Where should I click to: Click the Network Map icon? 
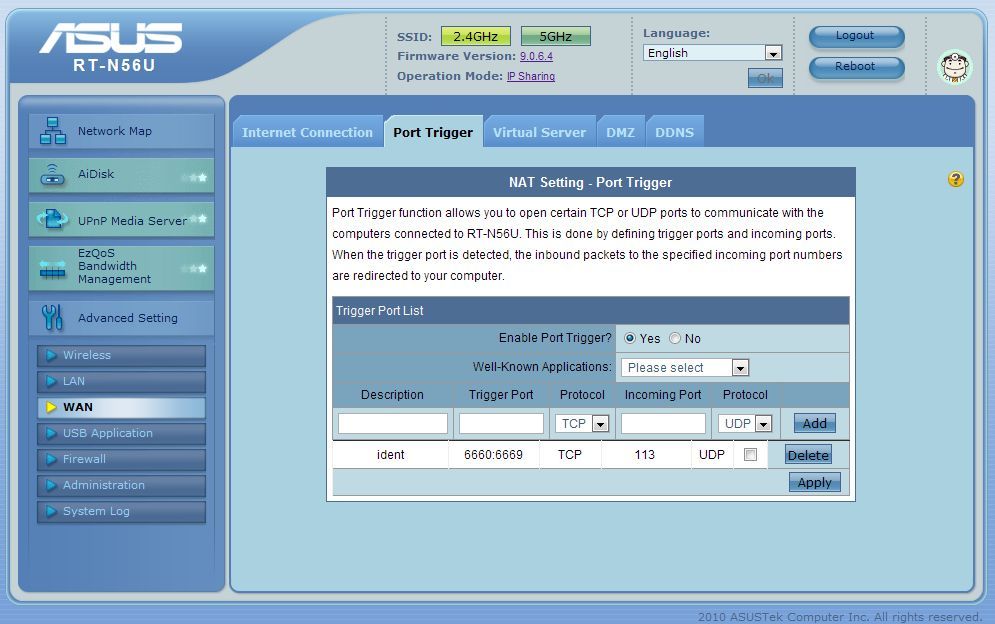[52, 131]
